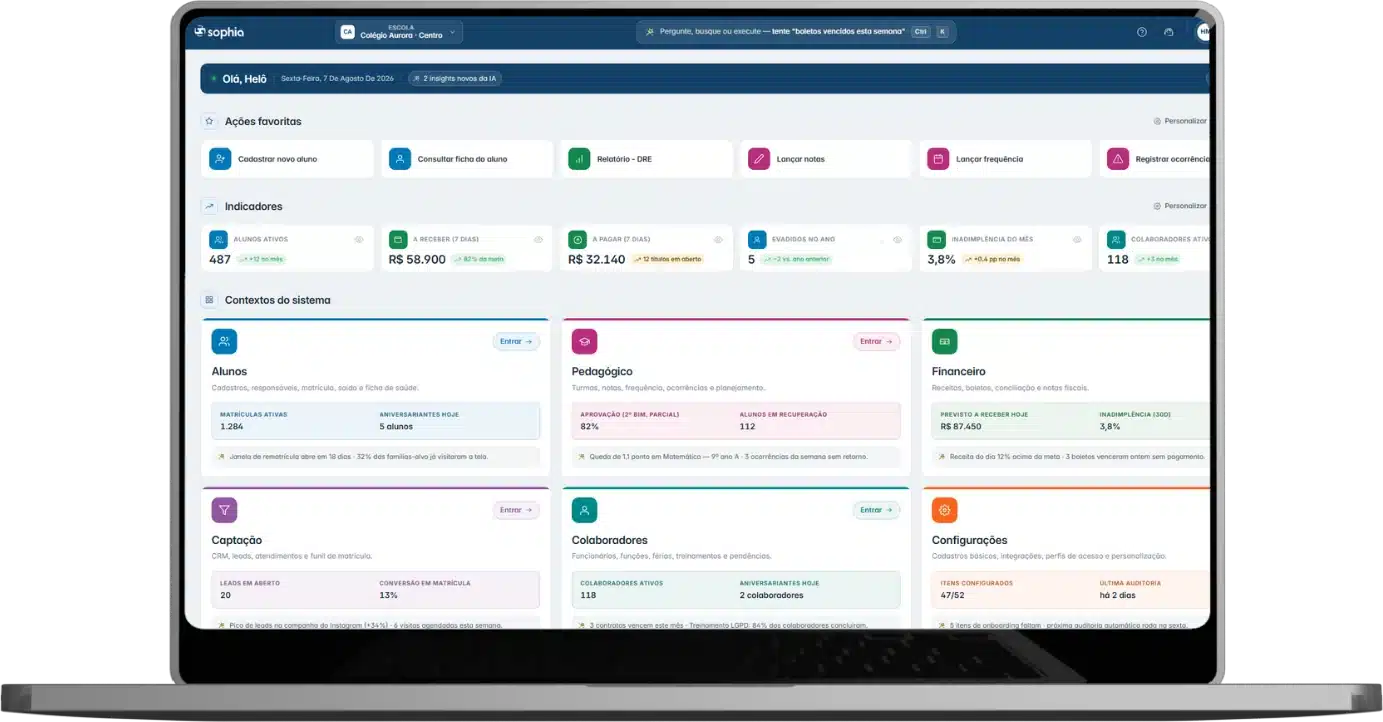
Task: Open the Colégio Aurora - Centro school selector
Action: 399,32
